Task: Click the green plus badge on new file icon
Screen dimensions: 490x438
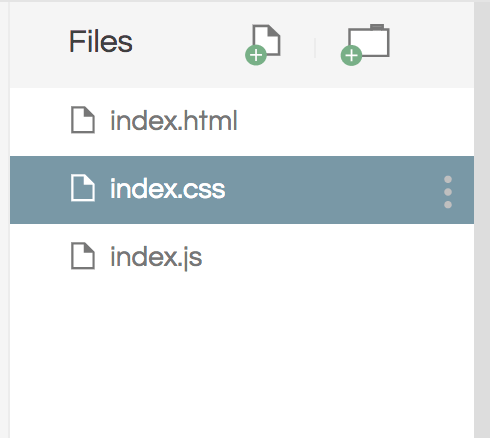Action: tap(256, 55)
